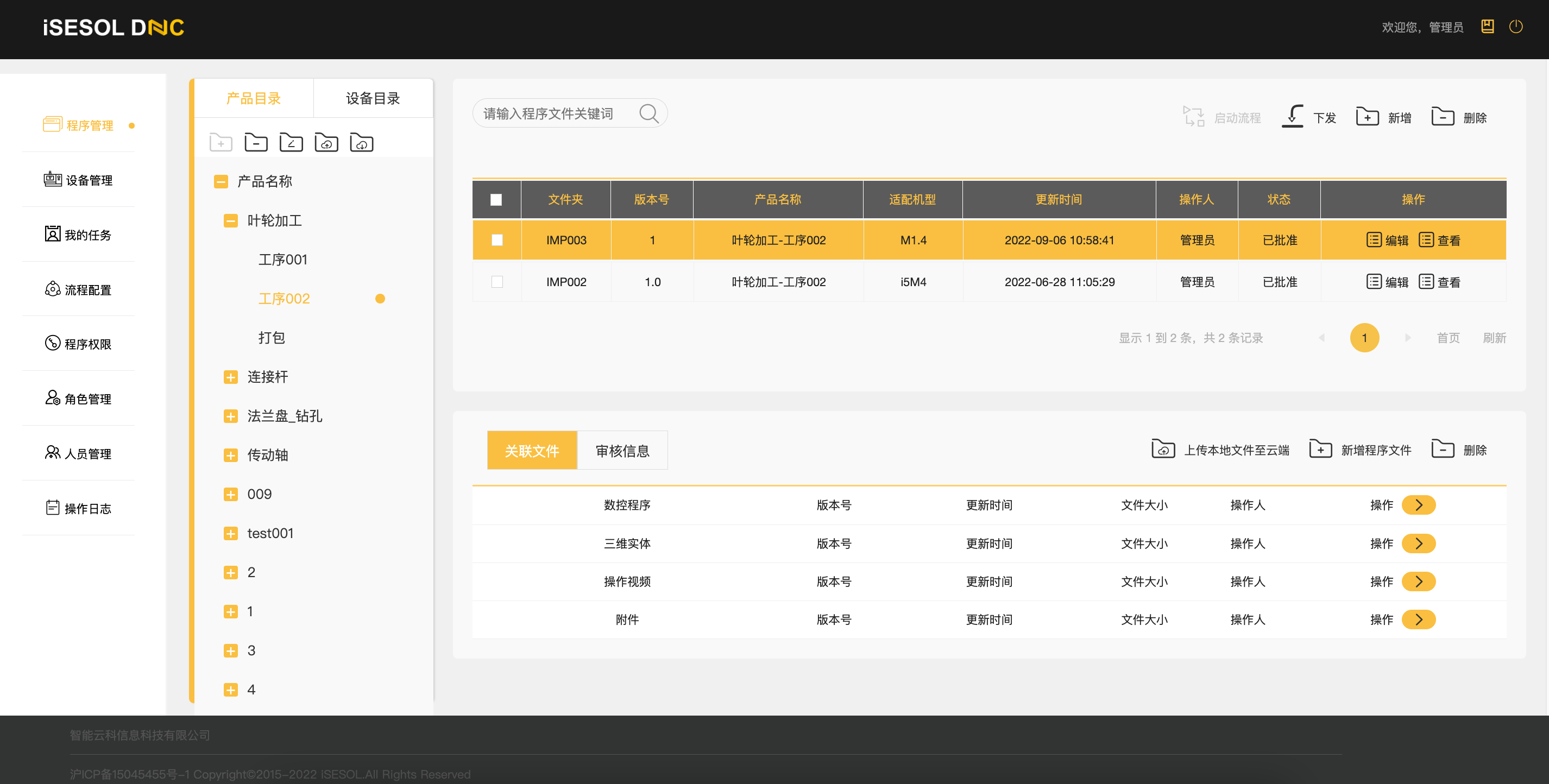The image size is (1549, 784).
Task: Open 角色管理 in the sidebar
Action: click(x=78, y=399)
